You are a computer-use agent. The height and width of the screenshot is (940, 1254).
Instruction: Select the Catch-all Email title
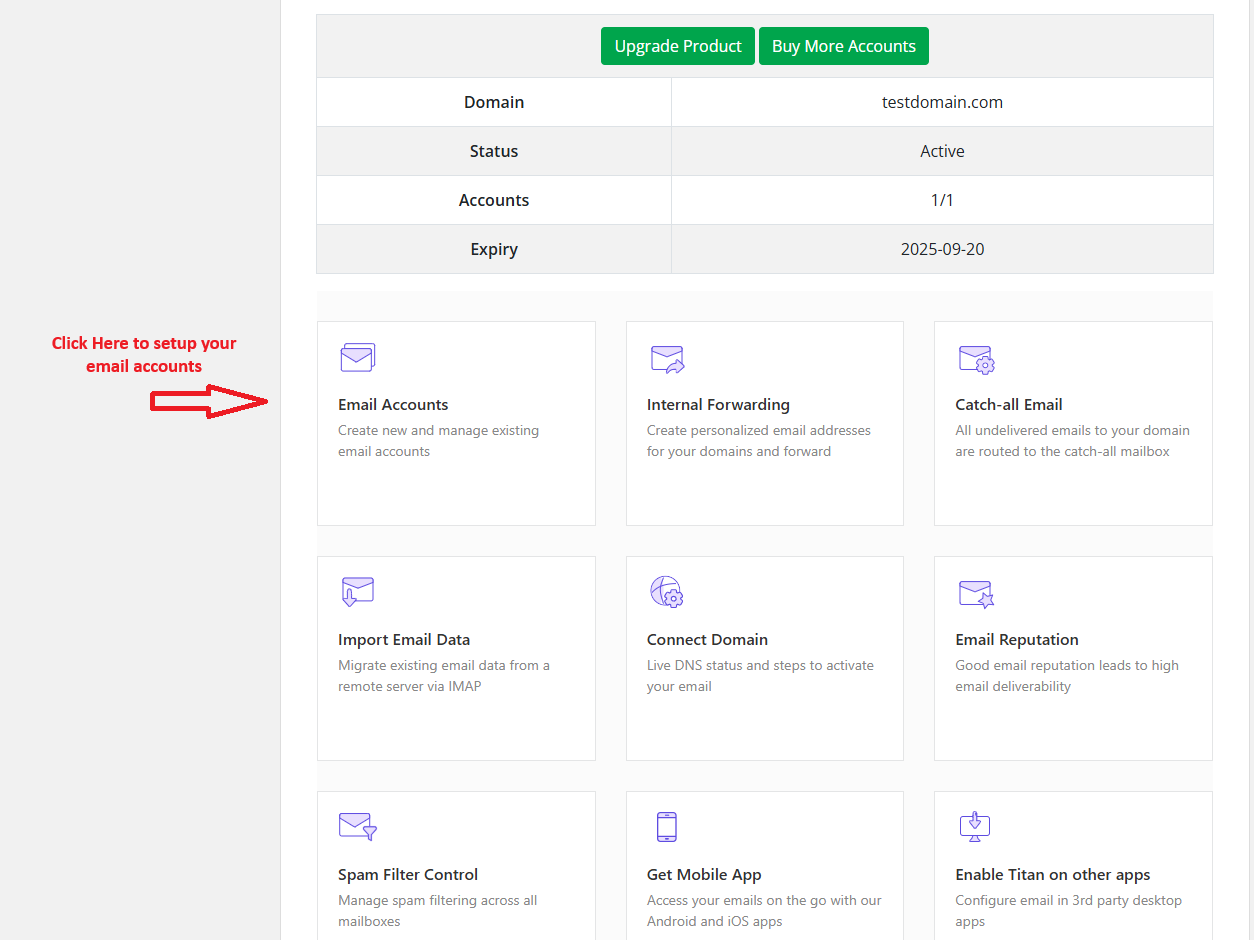point(1008,404)
